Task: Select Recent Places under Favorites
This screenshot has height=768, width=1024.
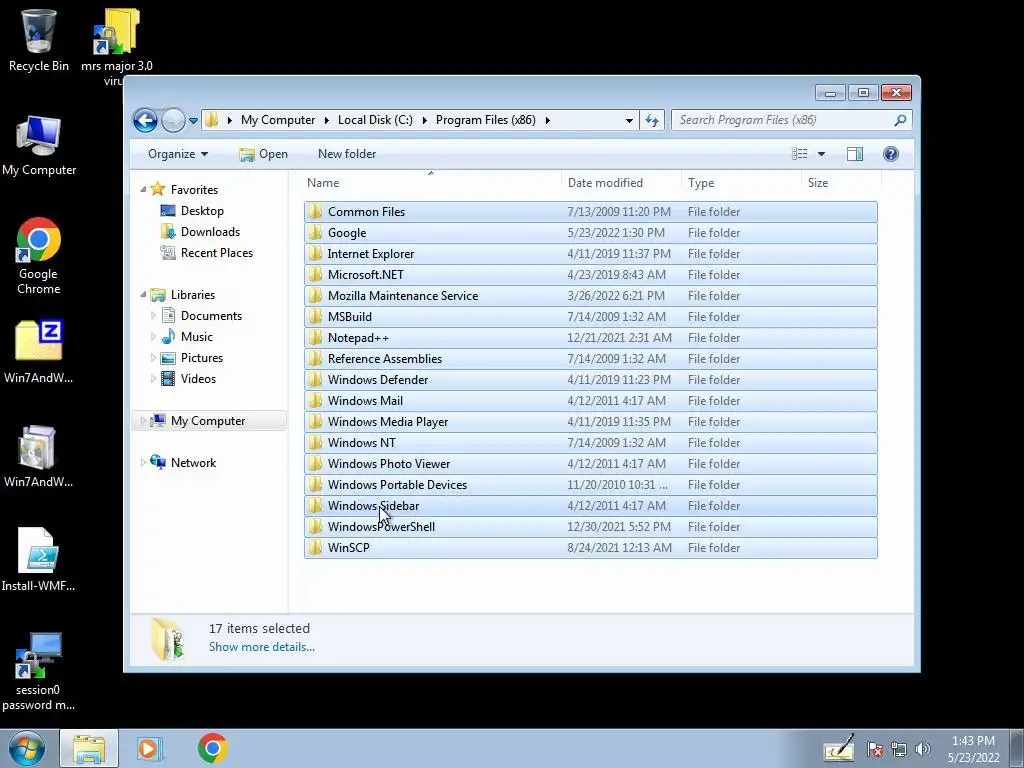Action: [x=216, y=253]
